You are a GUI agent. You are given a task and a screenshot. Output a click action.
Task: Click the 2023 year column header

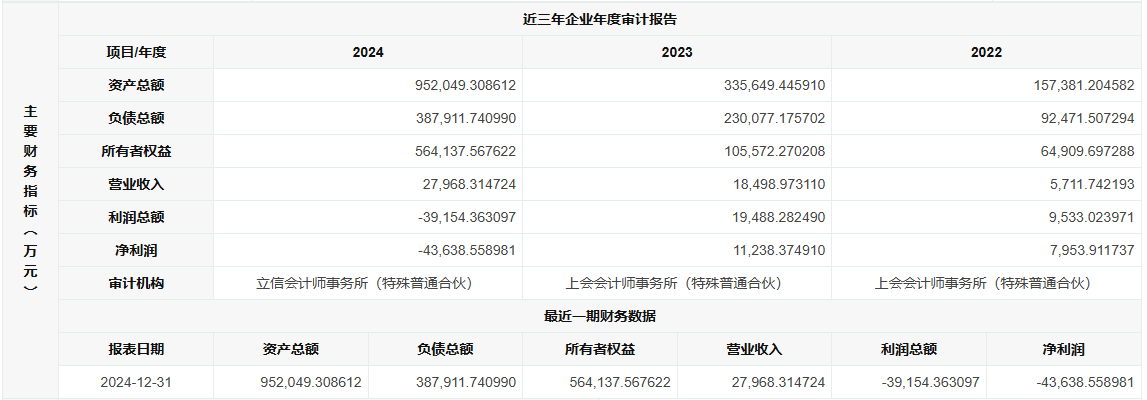677,52
